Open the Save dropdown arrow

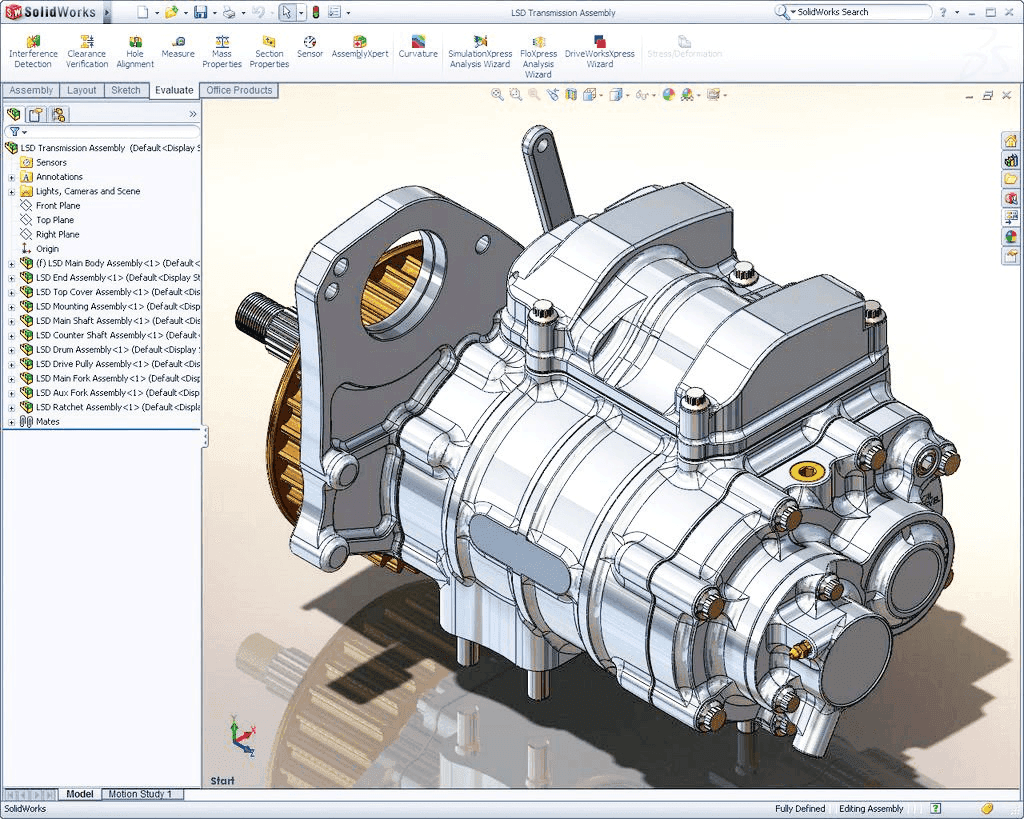click(214, 12)
